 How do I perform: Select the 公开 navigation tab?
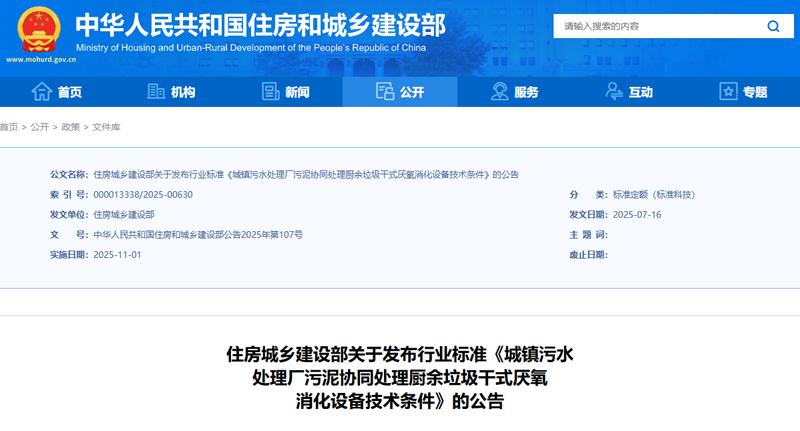coord(400,92)
